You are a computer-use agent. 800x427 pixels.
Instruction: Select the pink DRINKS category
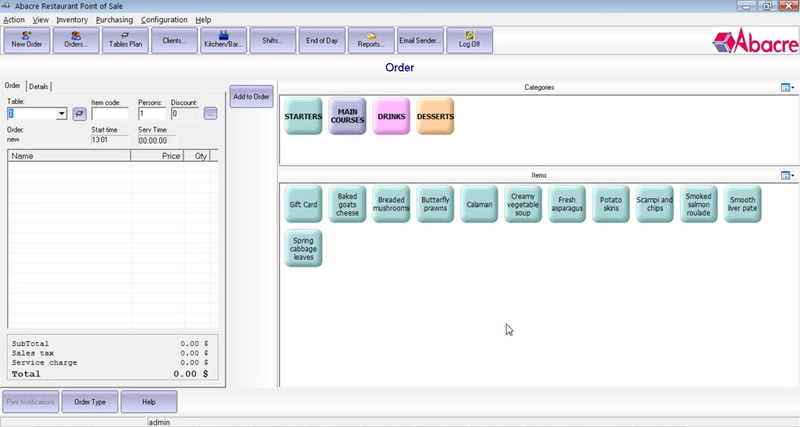(391, 117)
